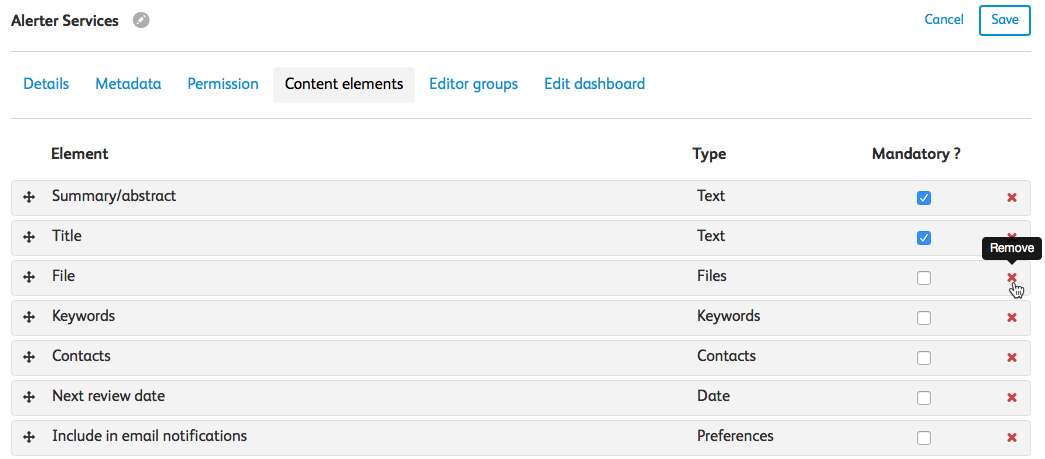Image resolution: width=1045 pixels, height=459 pixels.
Task: Untick the Title mandatory checkbox
Action: [924, 238]
